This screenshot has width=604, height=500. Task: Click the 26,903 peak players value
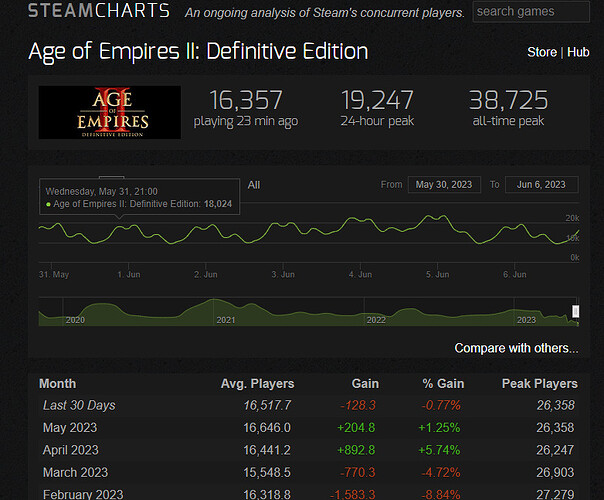[555, 472]
